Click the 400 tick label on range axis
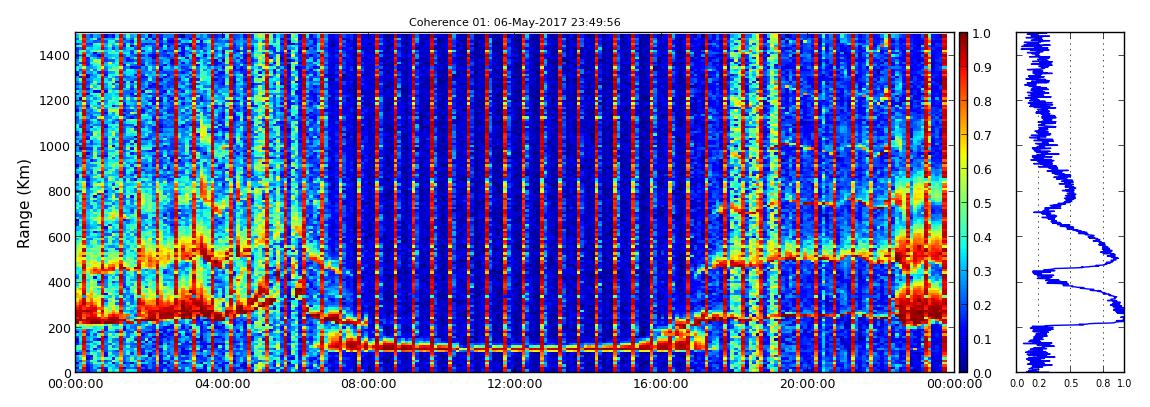This screenshot has width=1150, height=407. 58,283
